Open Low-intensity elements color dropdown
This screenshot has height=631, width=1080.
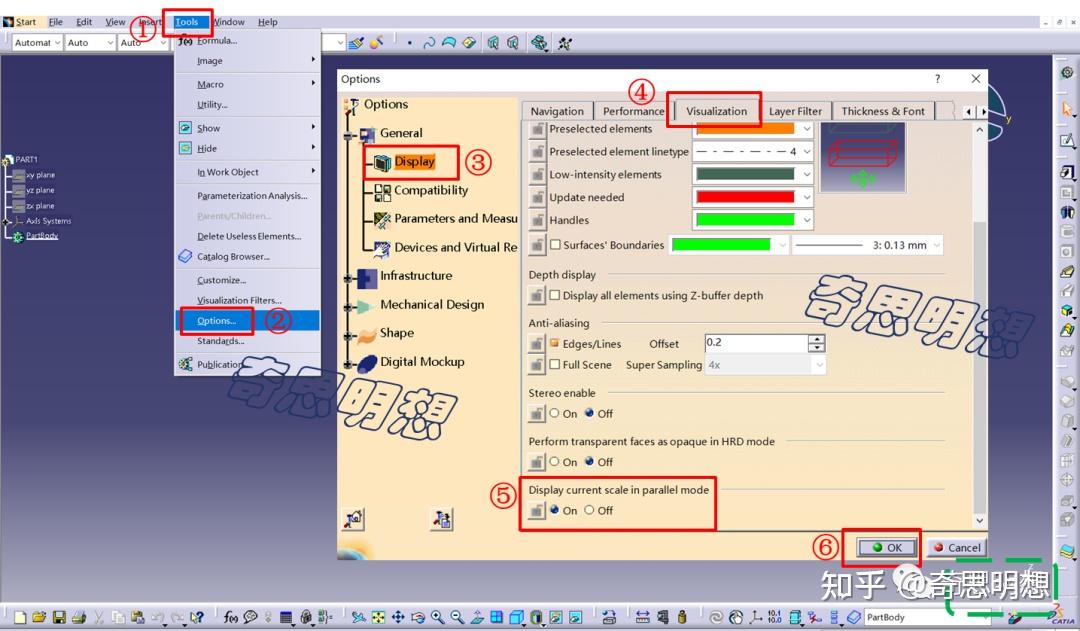pos(807,174)
